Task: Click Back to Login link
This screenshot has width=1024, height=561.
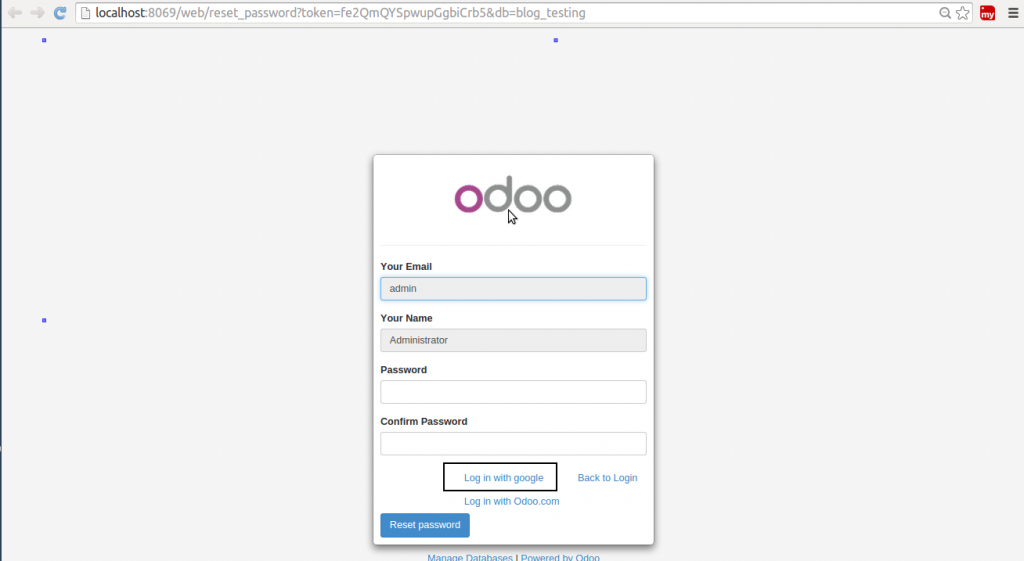Action: pyautogui.click(x=607, y=477)
